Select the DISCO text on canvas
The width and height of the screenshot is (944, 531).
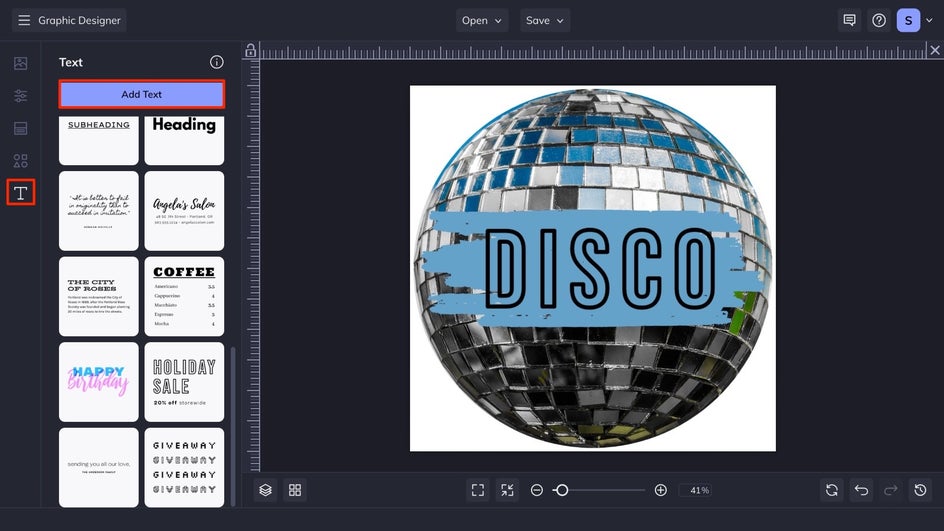pyautogui.click(x=601, y=269)
